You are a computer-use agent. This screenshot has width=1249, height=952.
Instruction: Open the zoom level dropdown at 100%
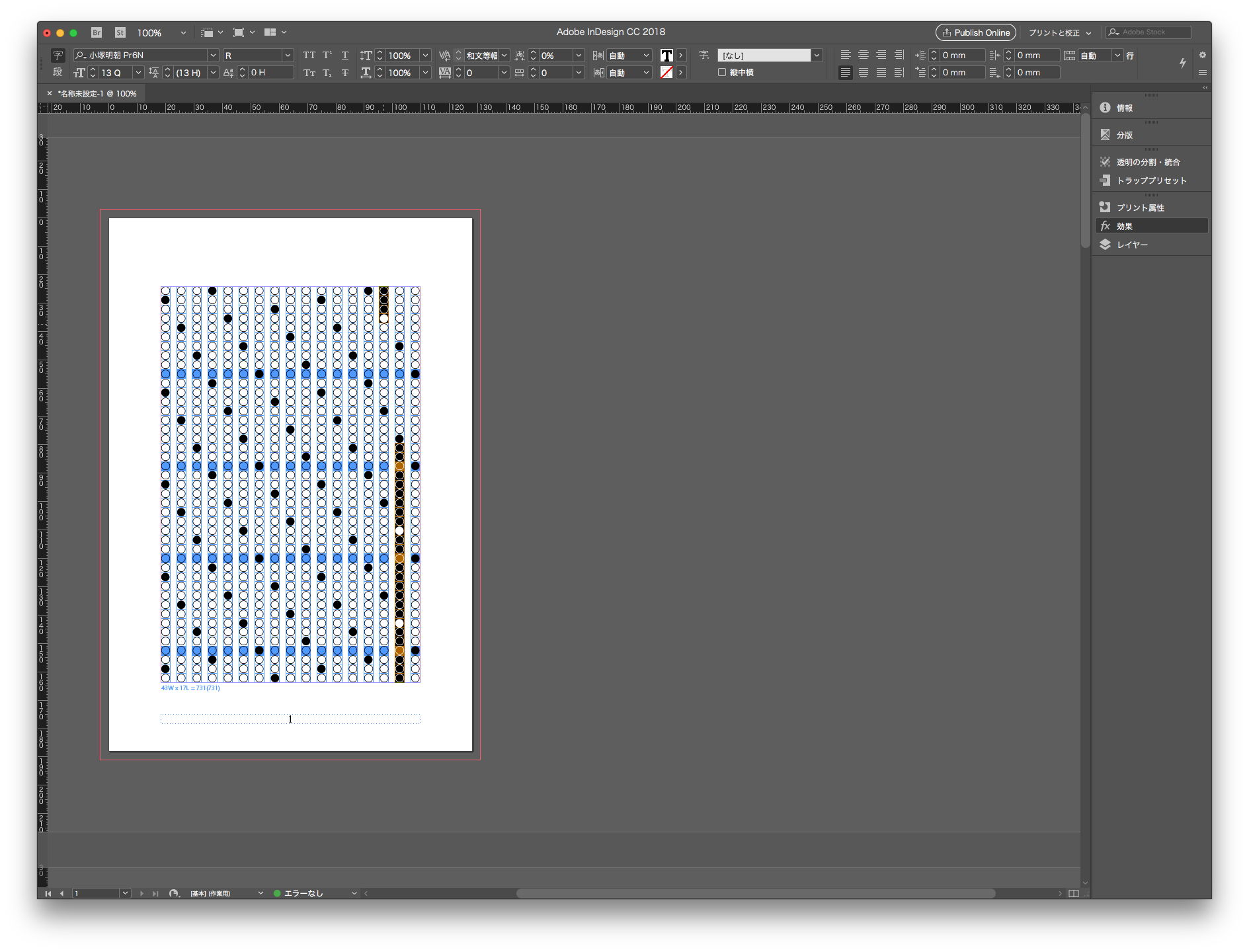(183, 32)
